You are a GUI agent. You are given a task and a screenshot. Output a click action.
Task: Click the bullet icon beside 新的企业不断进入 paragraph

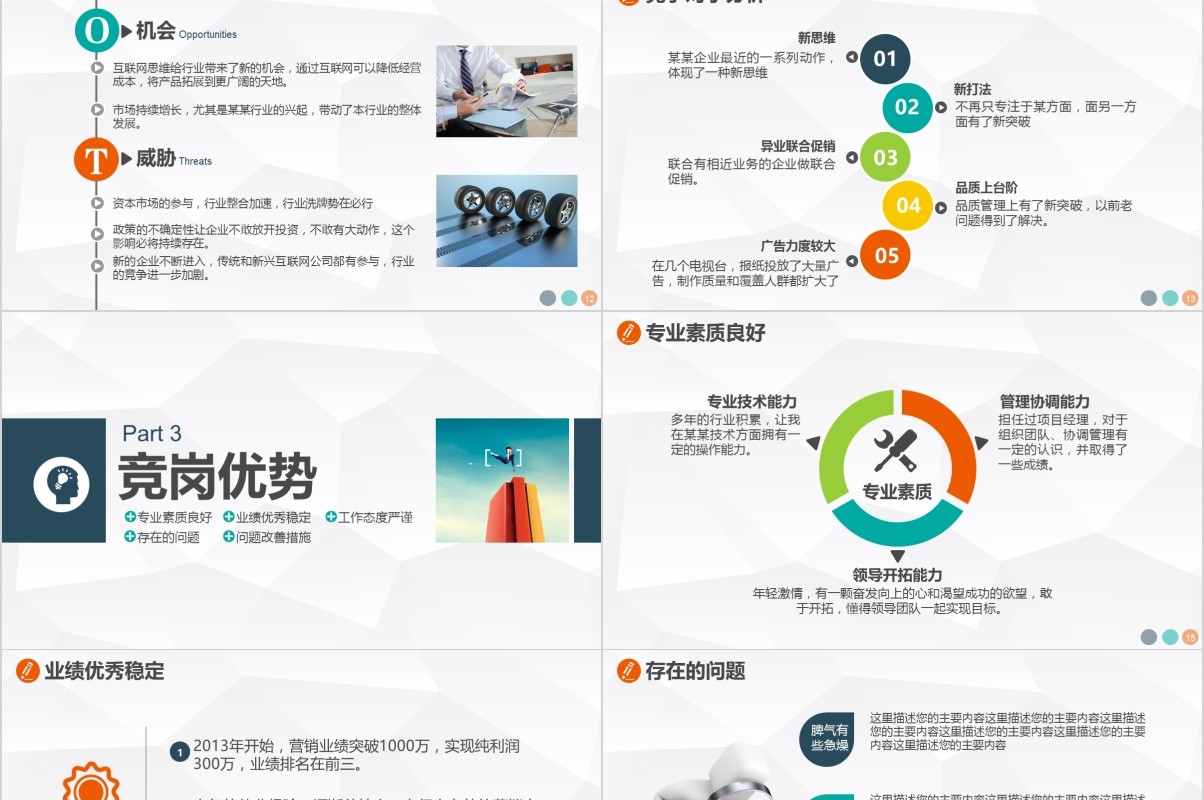point(97,266)
